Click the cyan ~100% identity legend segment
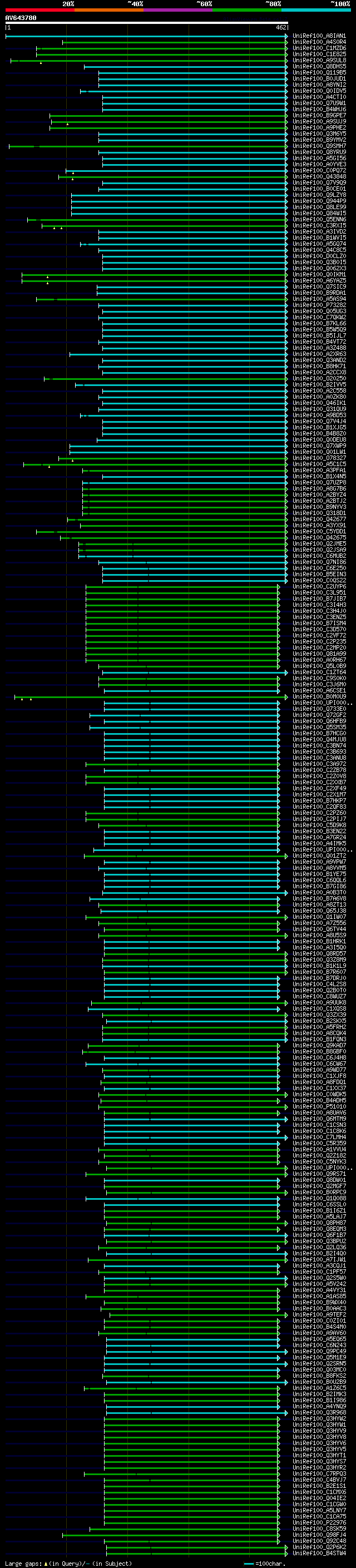 (316, 11)
